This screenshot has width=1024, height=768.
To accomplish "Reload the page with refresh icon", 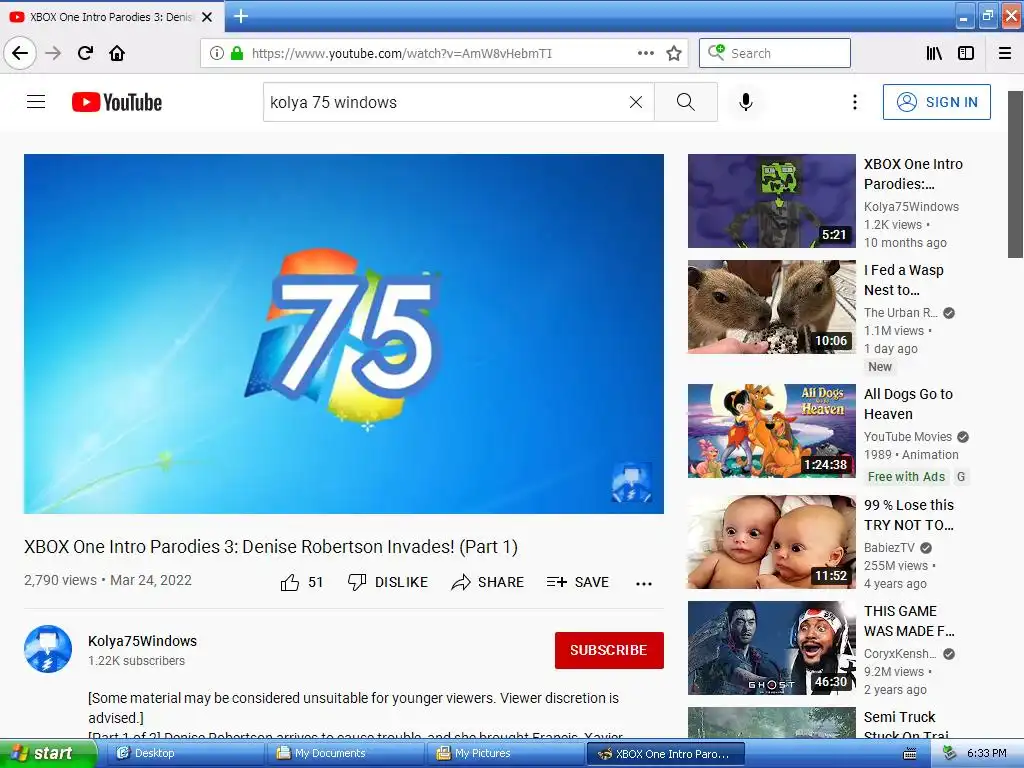I will pyautogui.click(x=85, y=53).
